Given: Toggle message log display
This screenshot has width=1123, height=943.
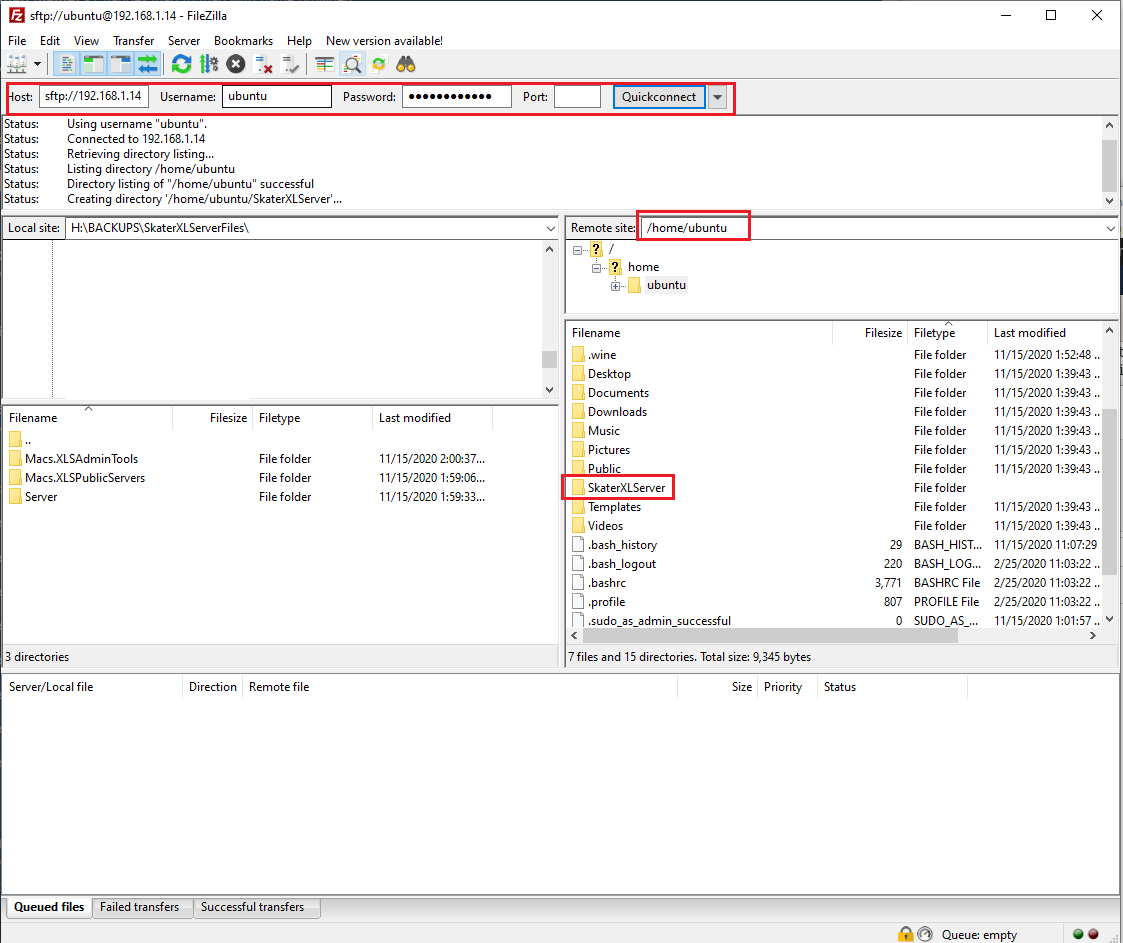Looking at the screenshot, I should 67,64.
